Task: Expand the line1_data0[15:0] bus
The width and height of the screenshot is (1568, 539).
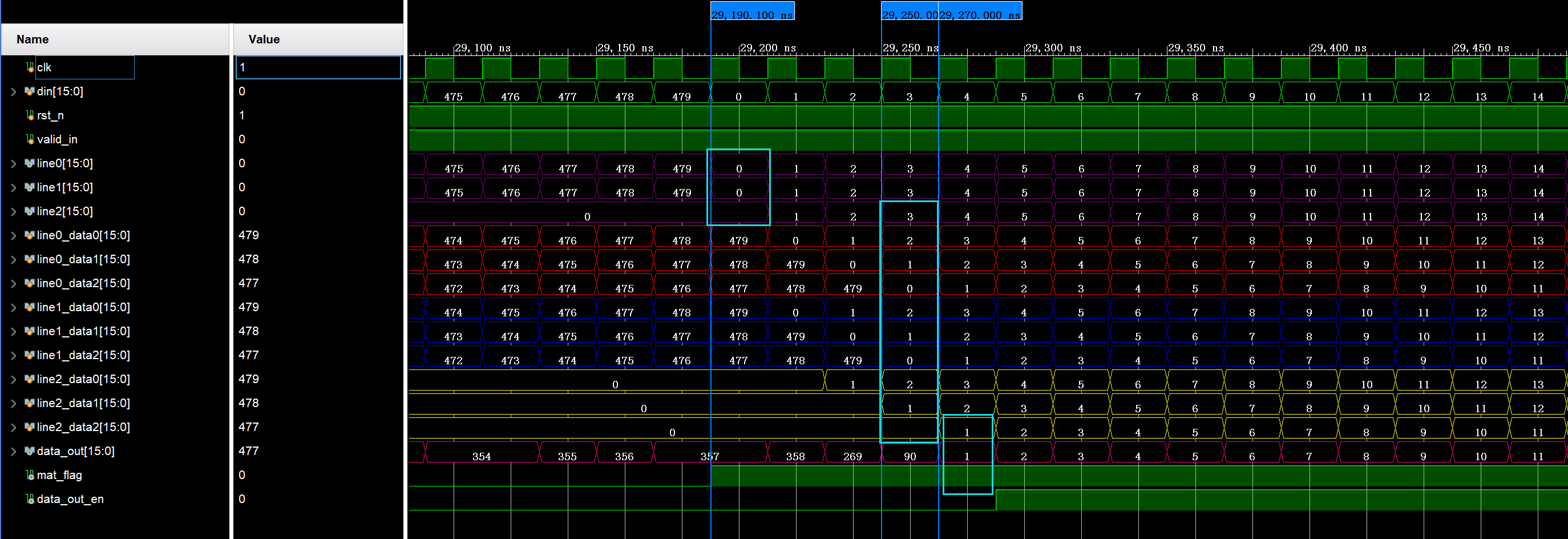Action: tap(13, 307)
